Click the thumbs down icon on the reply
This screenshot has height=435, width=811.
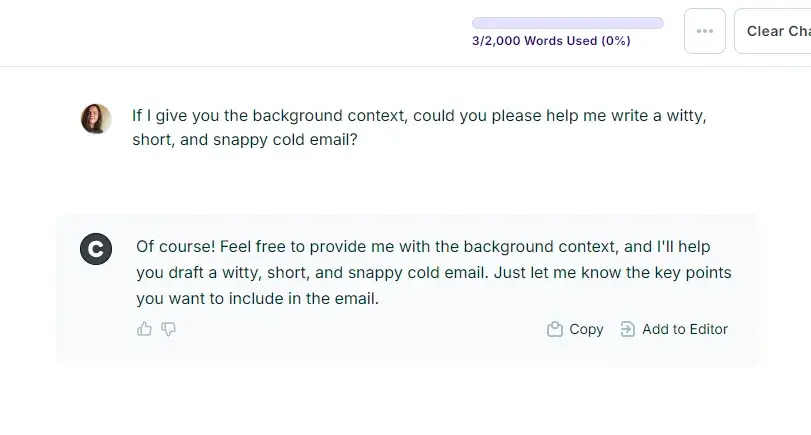point(169,329)
